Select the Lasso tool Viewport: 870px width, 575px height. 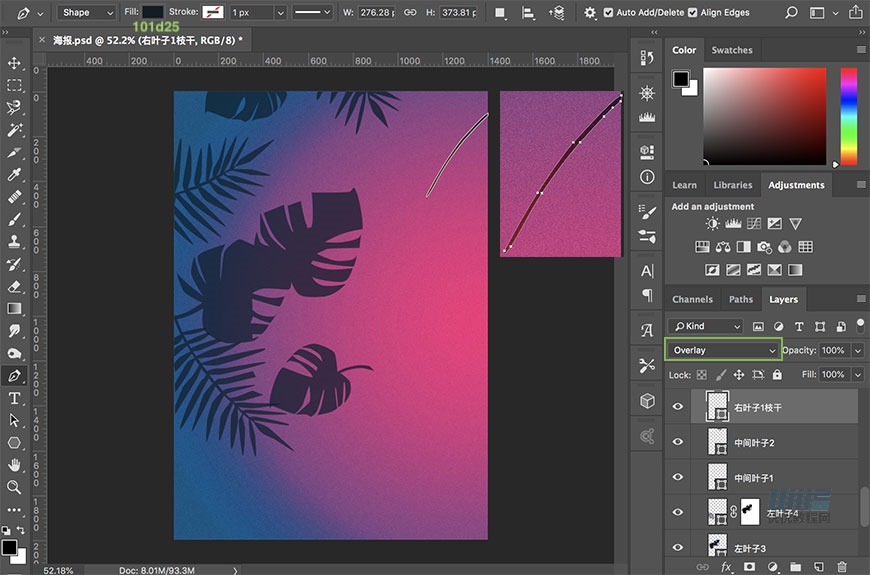pyautogui.click(x=14, y=108)
